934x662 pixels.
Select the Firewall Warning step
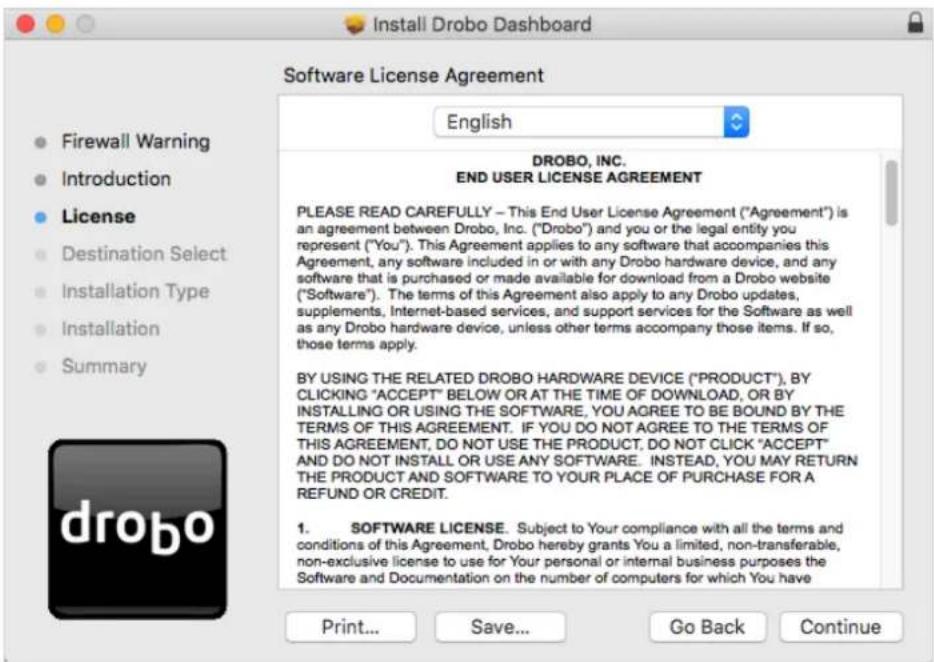[136, 142]
